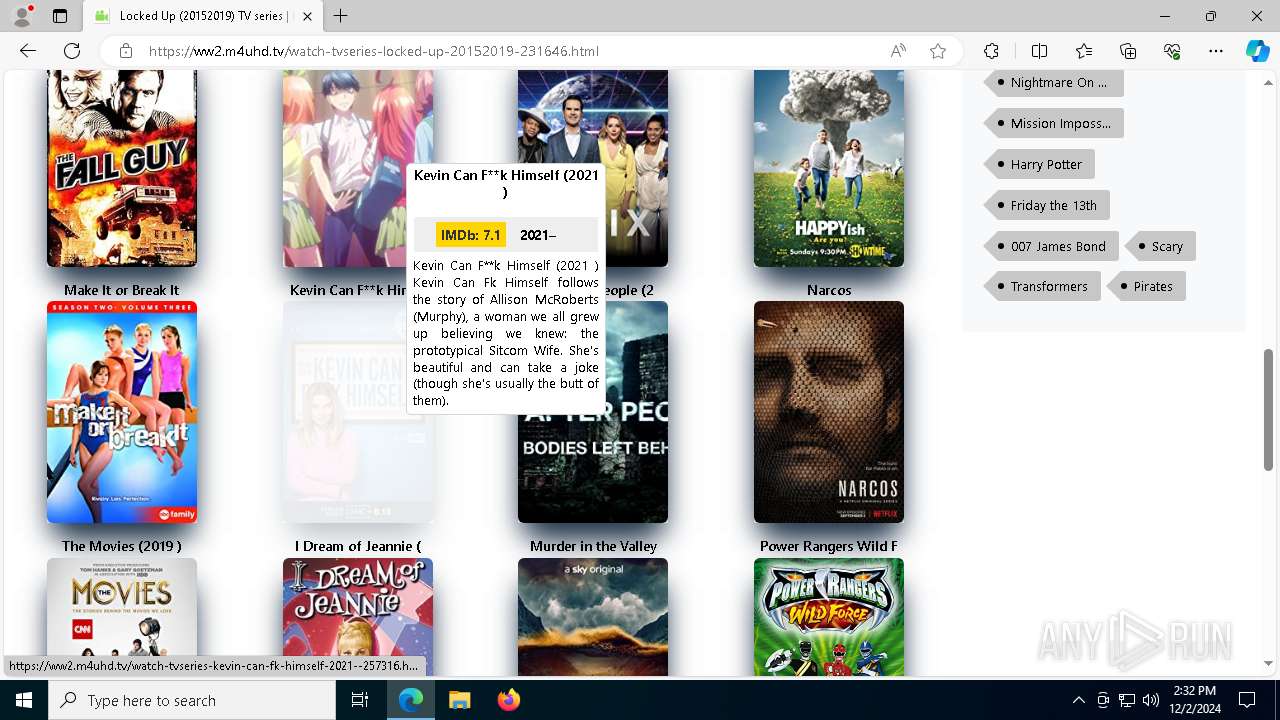Image resolution: width=1280 pixels, height=720 pixels.
Task: Show hidden system tray icons
Action: click(x=1078, y=700)
